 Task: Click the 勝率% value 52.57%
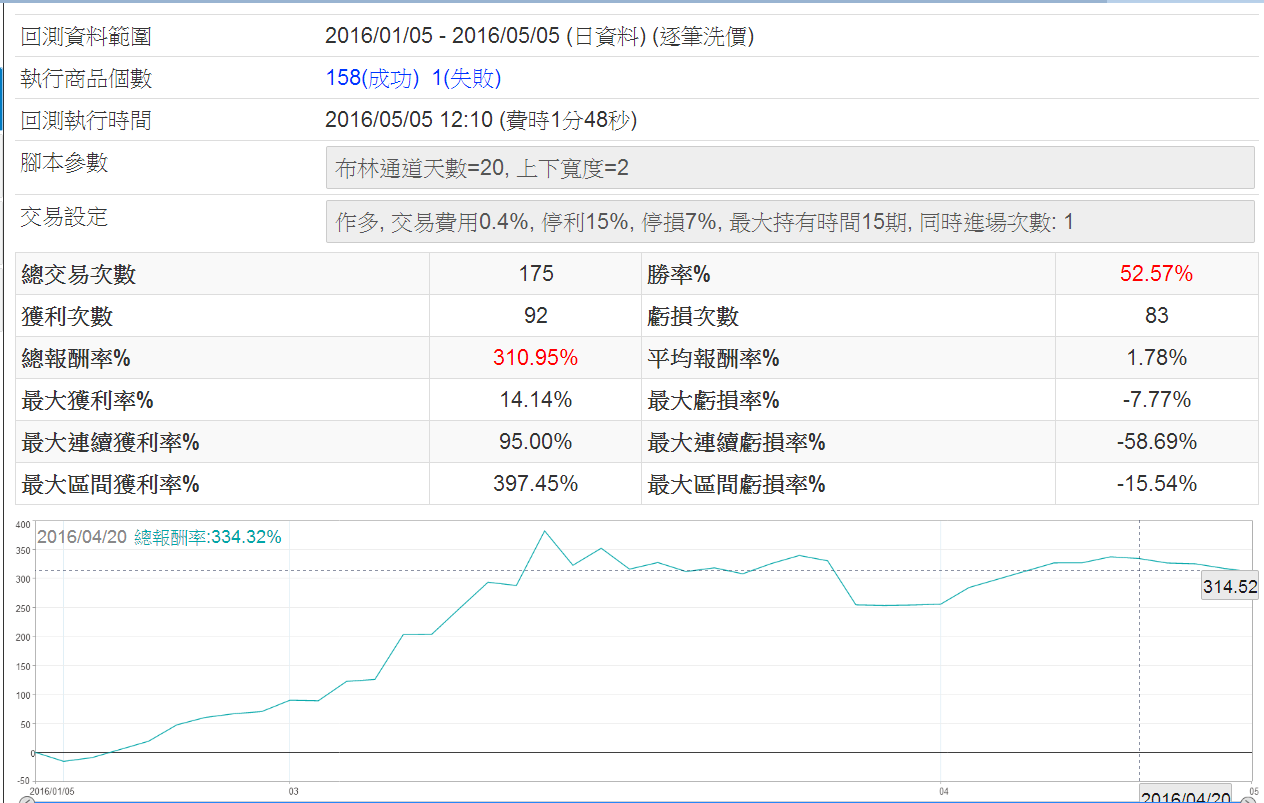(1156, 274)
